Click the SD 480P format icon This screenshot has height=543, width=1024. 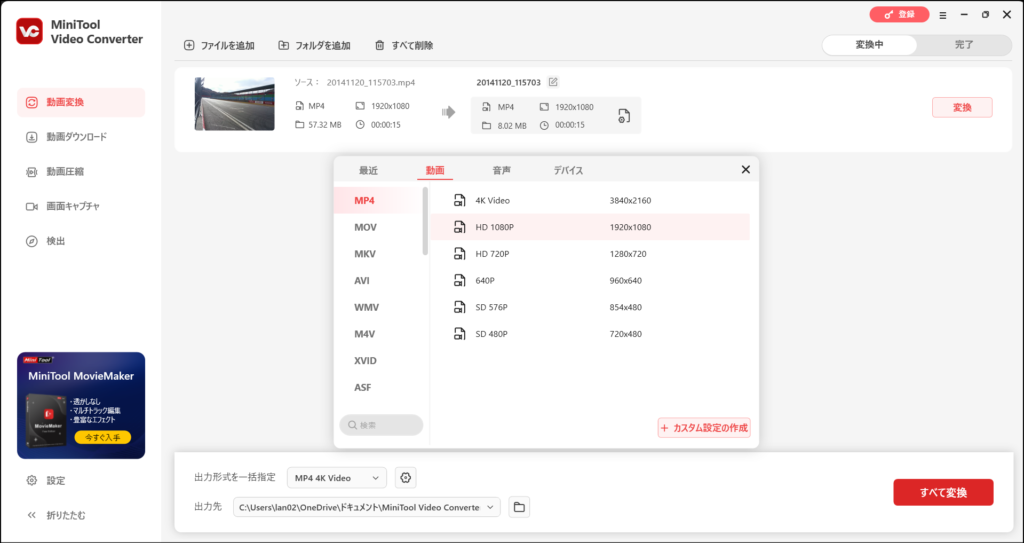pos(460,334)
